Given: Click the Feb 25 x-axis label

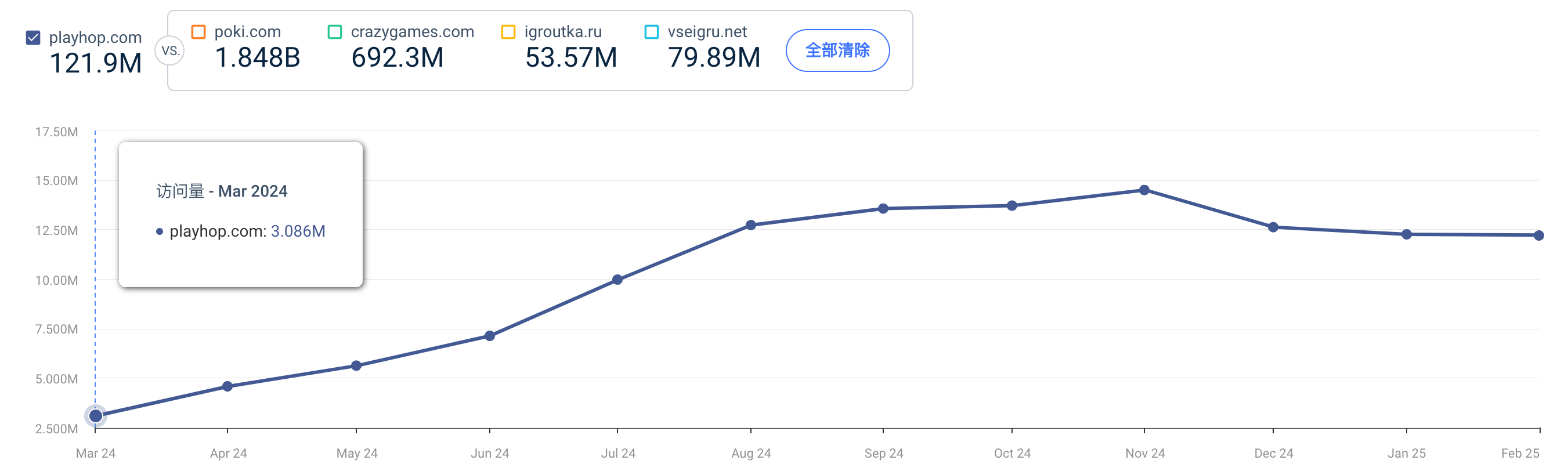Looking at the screenshot, I should coord(1520,454).
